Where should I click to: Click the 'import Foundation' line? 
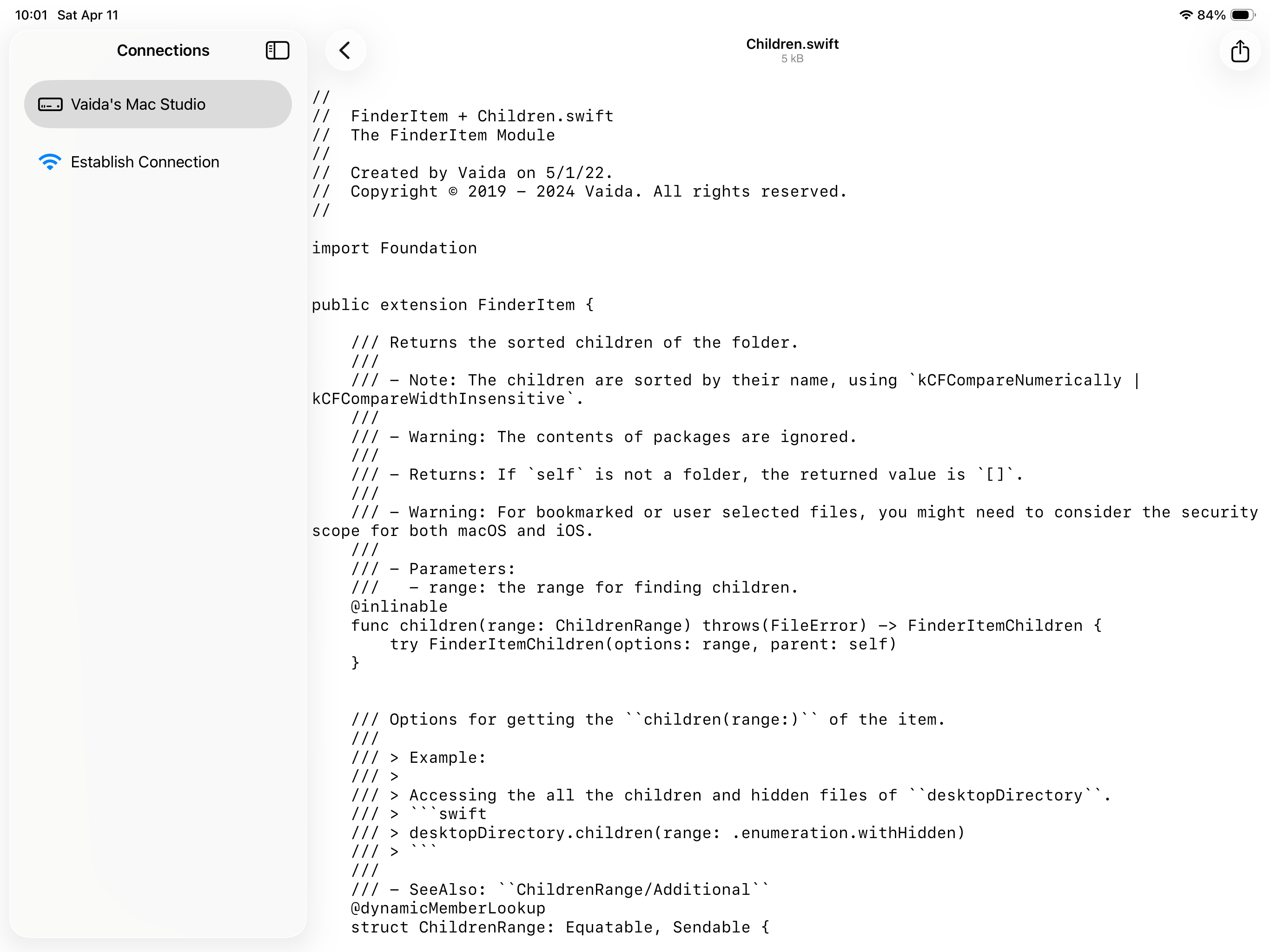tap(395, 248)
